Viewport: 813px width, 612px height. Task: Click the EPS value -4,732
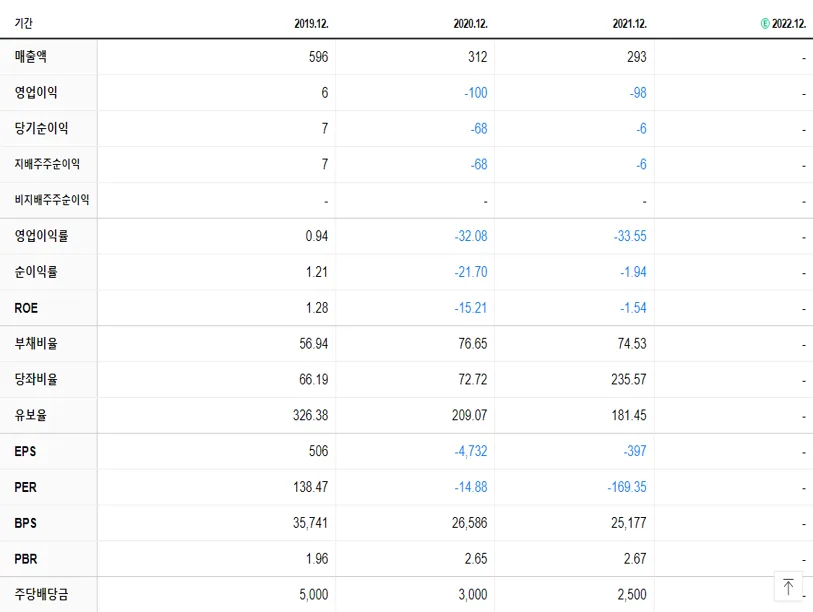pos(471,451)
